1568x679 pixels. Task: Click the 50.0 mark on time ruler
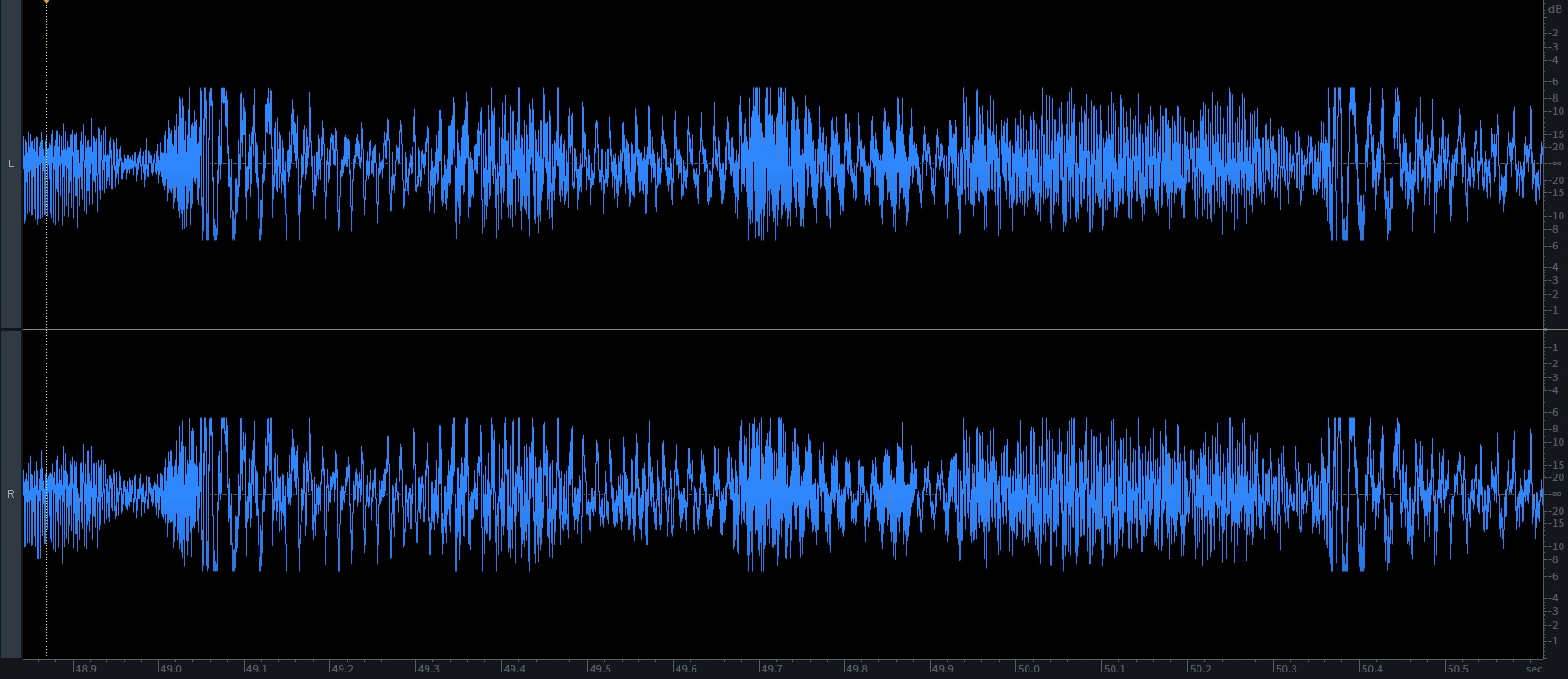(x=1028, y=669)
